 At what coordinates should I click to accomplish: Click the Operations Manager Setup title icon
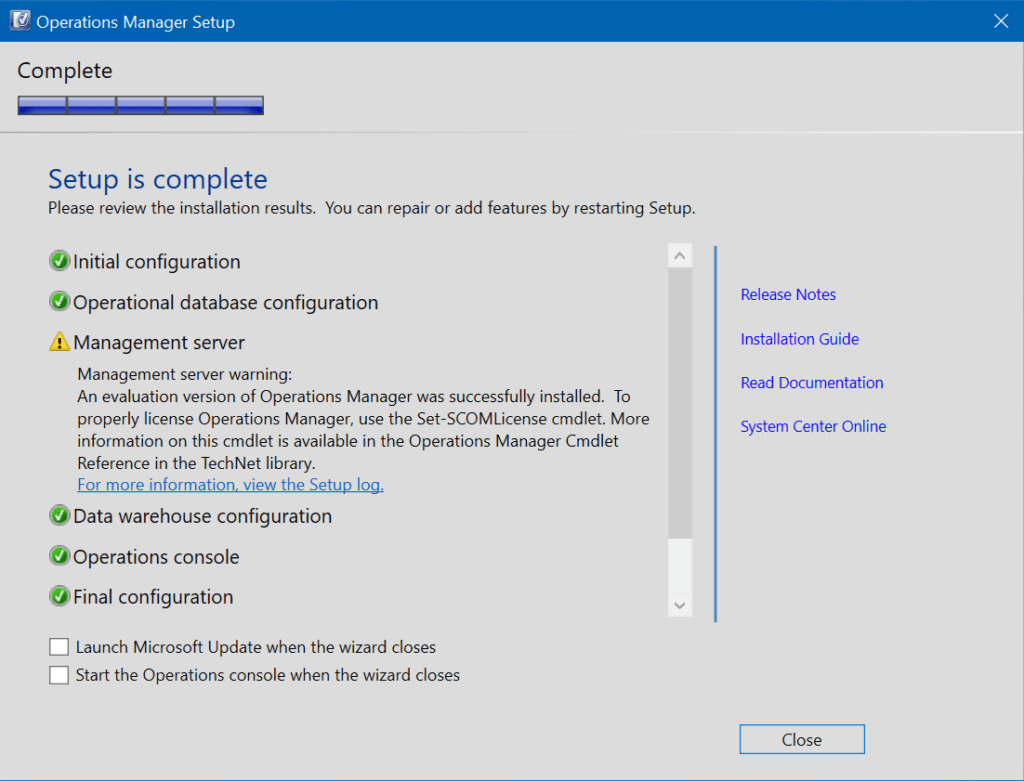20,21
